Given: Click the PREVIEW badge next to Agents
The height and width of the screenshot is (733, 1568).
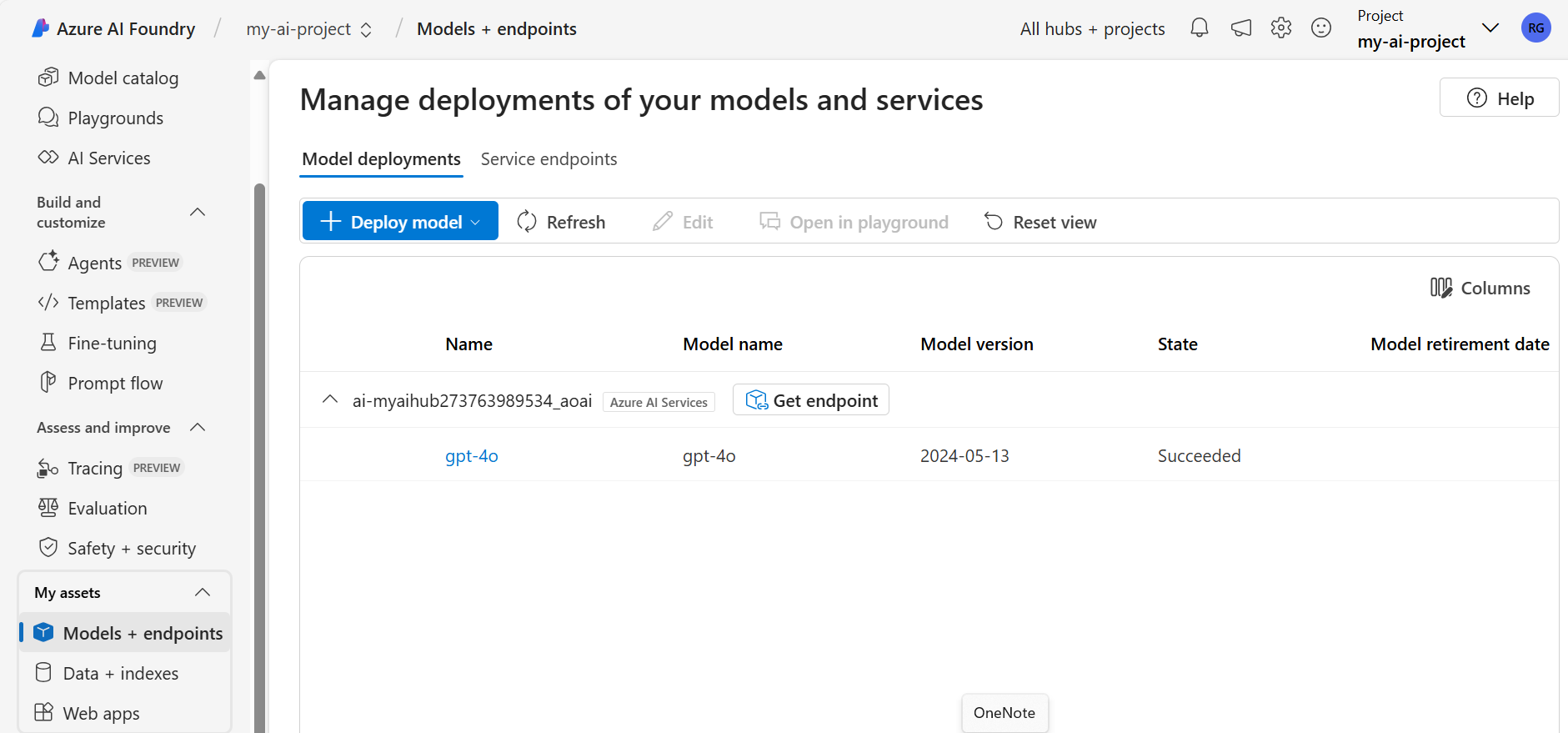Looking at the screenshot, I should coord(156,263).
